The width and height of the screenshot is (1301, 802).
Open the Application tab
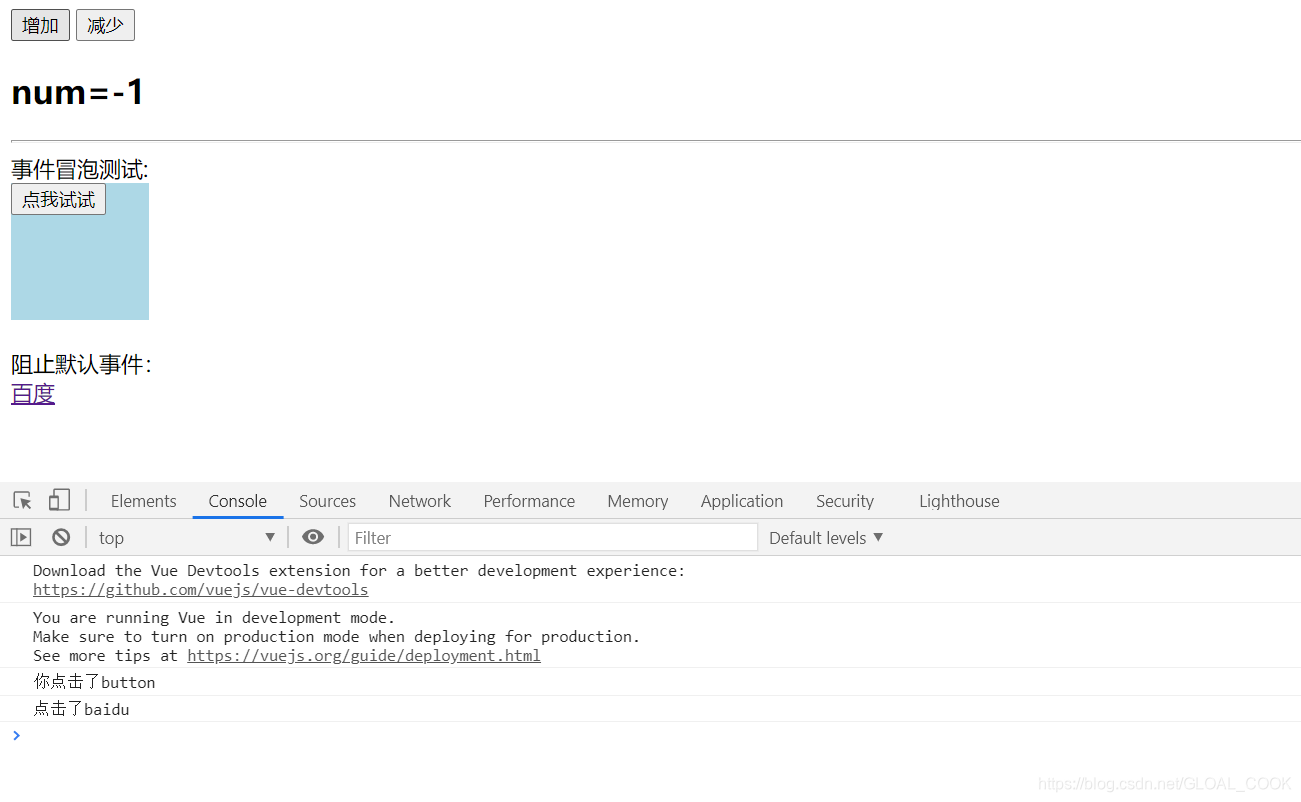click(x=741, y=501)
